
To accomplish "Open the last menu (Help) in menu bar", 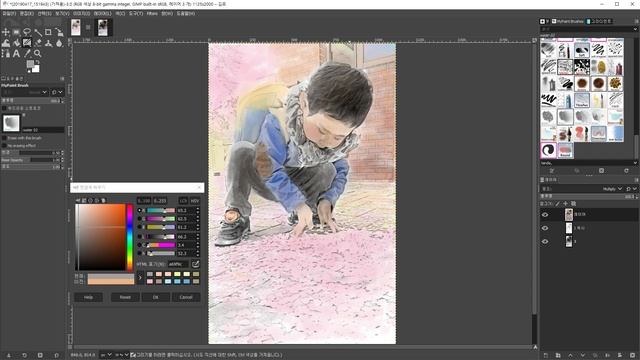I will [185, 13].
